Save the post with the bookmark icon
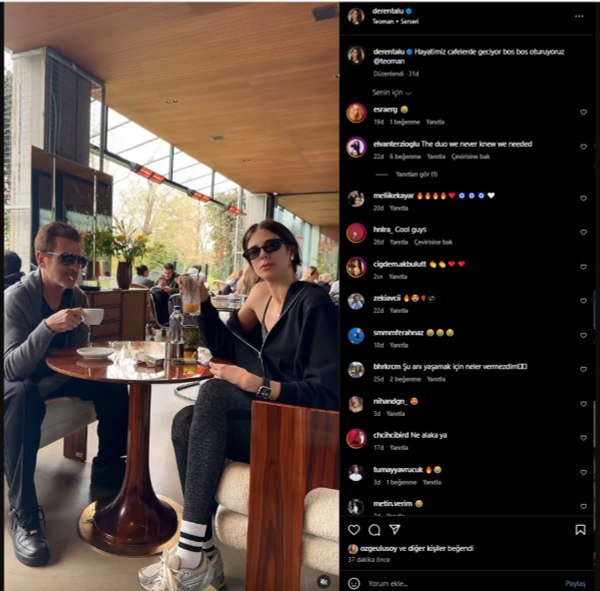 (x=580, y=530)
